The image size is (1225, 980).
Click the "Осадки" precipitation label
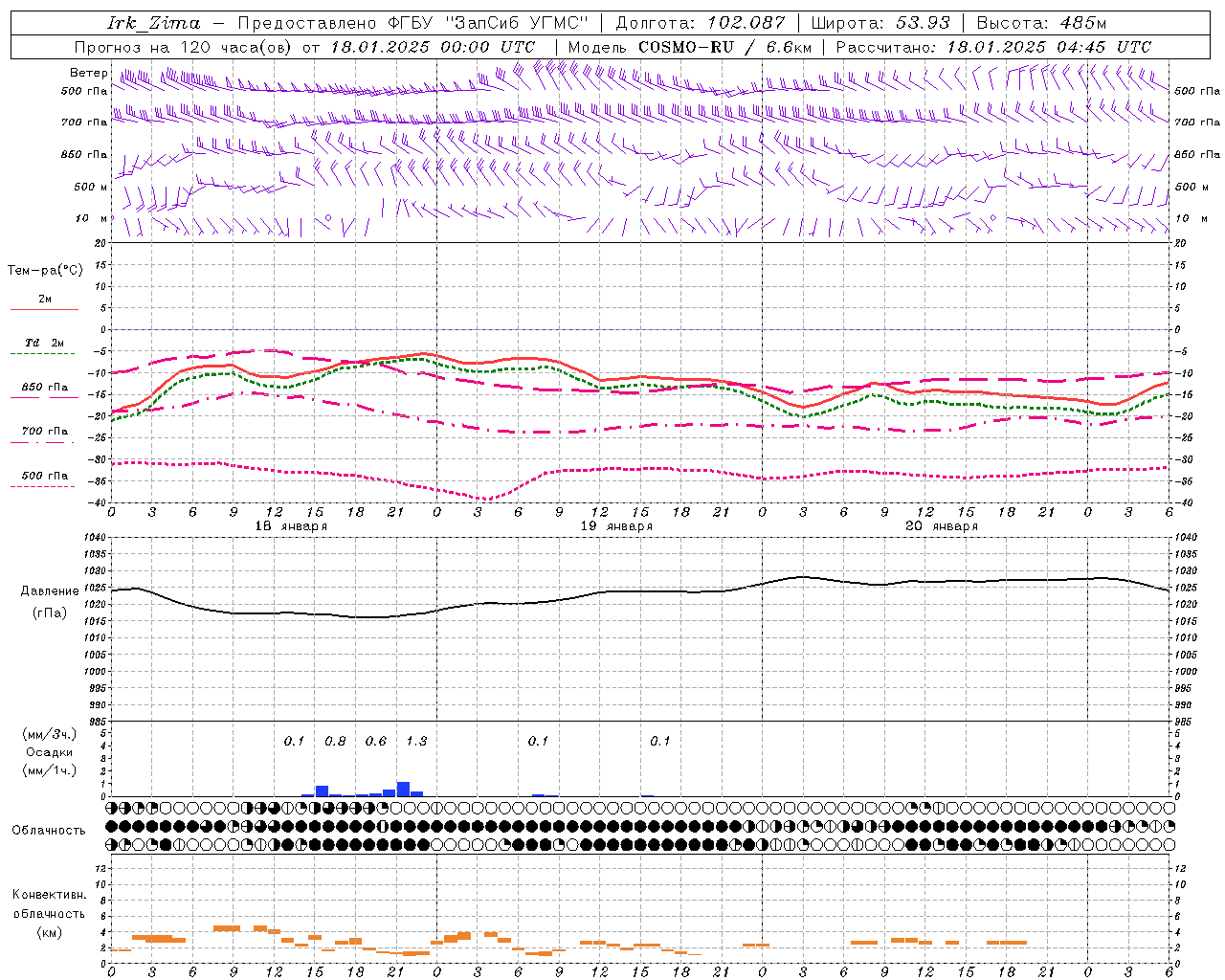tap(49, 752)
